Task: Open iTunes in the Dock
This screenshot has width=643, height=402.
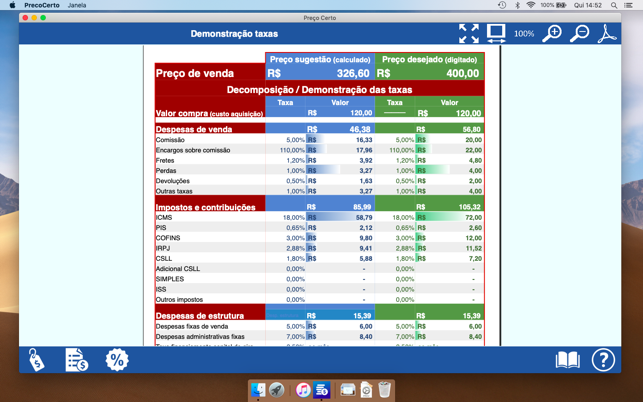Action: click(x=303, y=390)
